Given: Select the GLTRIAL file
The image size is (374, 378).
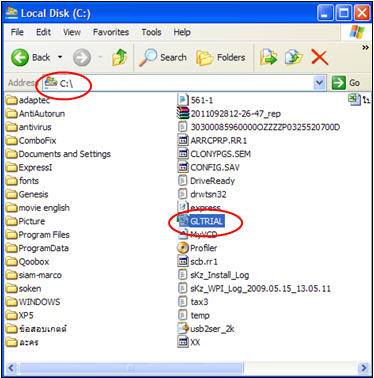Looking at the screenshot, I should 202,221.
